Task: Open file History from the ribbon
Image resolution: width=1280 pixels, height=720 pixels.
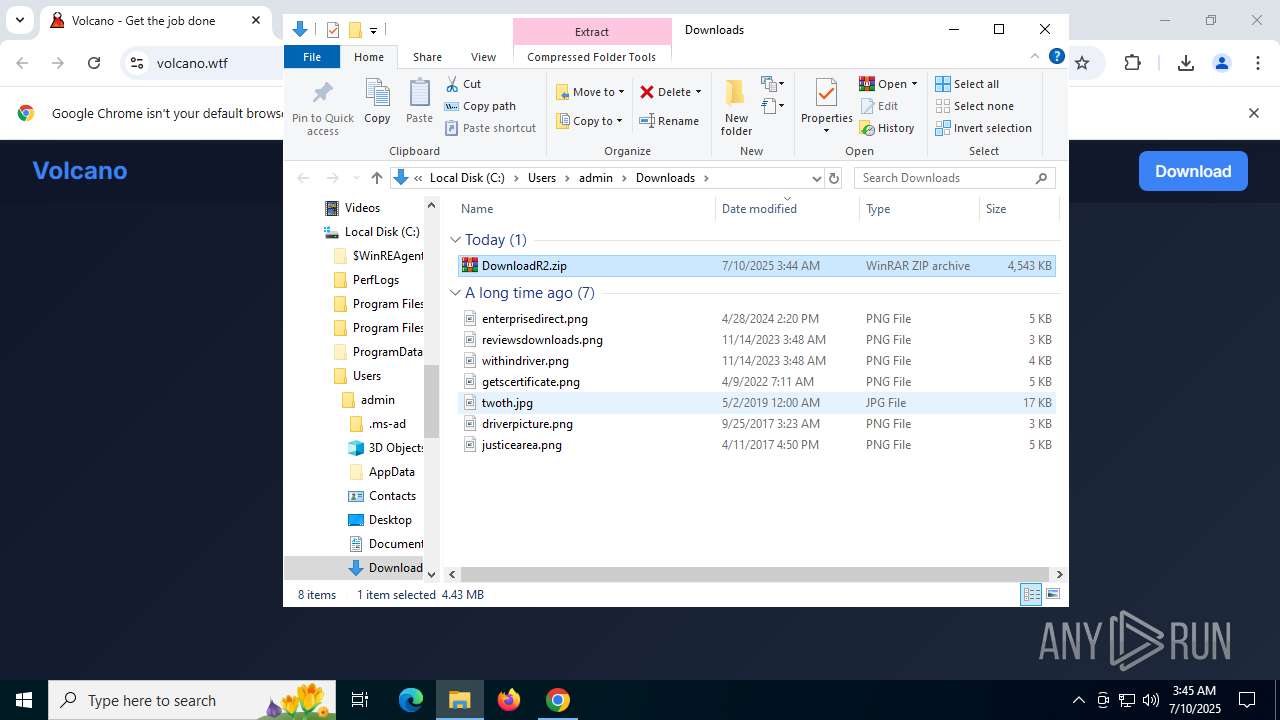Action: [x=887, y=128]
